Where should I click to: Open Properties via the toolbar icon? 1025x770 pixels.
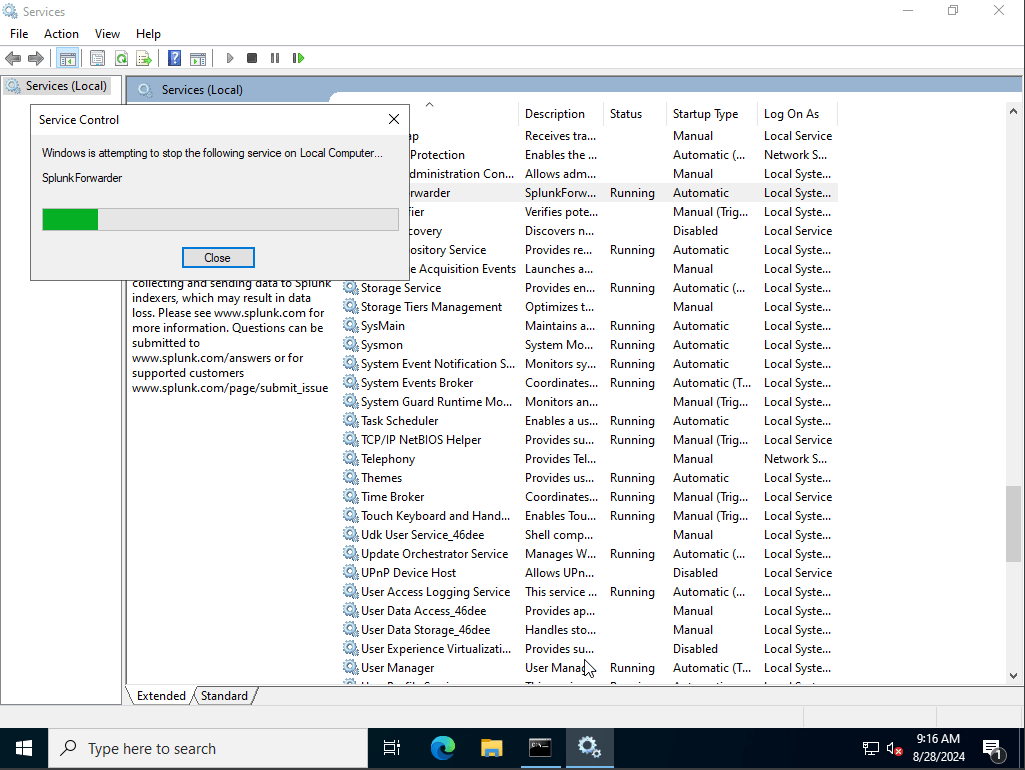(x=97, y=58)
